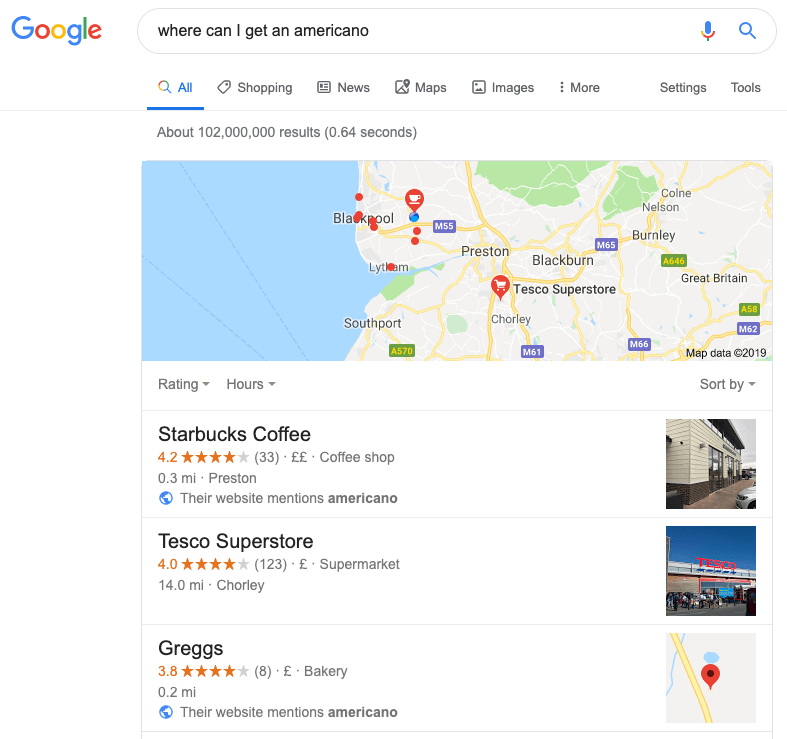Click in the search query field

[x=420, y=31]
